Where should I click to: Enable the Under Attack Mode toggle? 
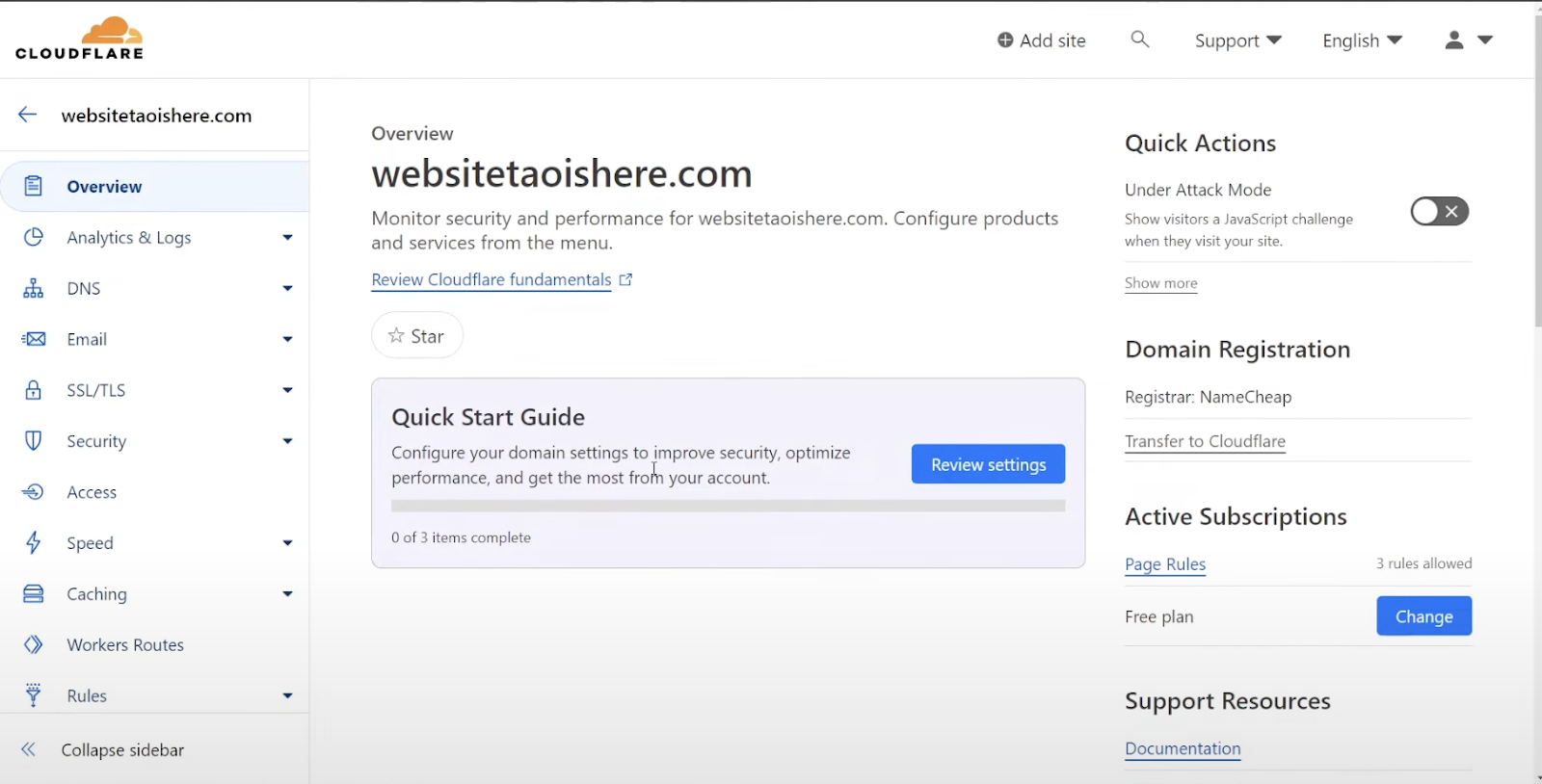(1440, 211)
